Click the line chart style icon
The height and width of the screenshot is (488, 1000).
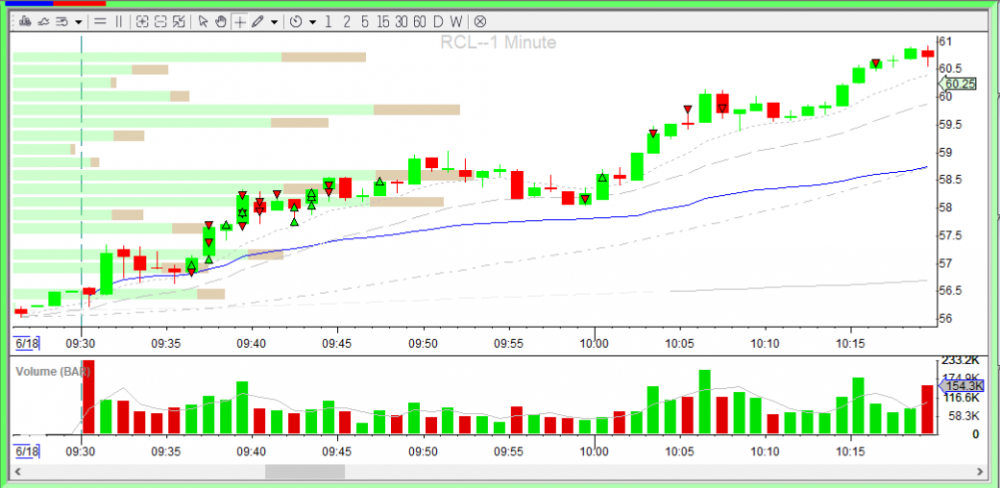tap(43, 21)
